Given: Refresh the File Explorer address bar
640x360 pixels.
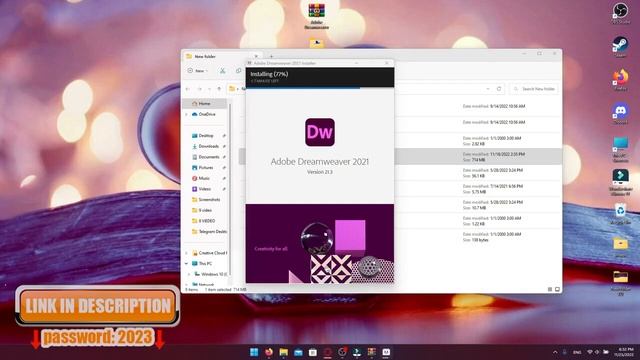Looking at the screenshot, I should [499, 89].
